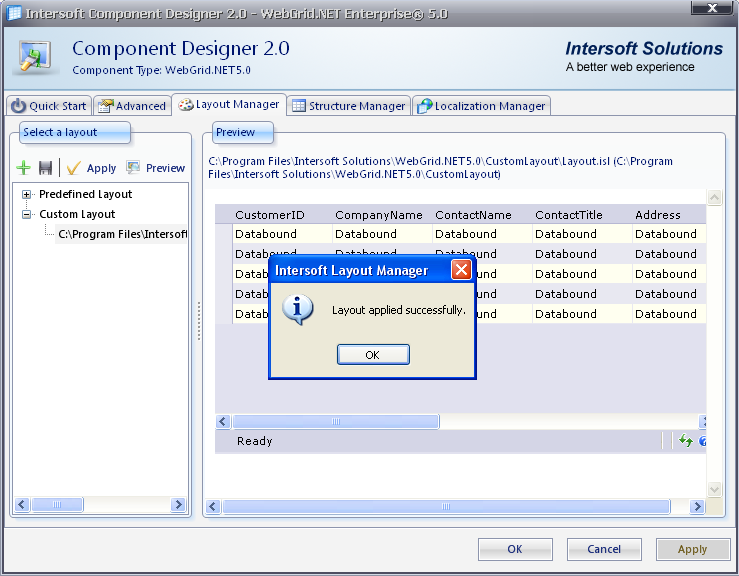The image size is (739, 576).
Task: Click the Apply checkmark in layout toolbar
Action: pyautogui.click(x=91, y=168)
